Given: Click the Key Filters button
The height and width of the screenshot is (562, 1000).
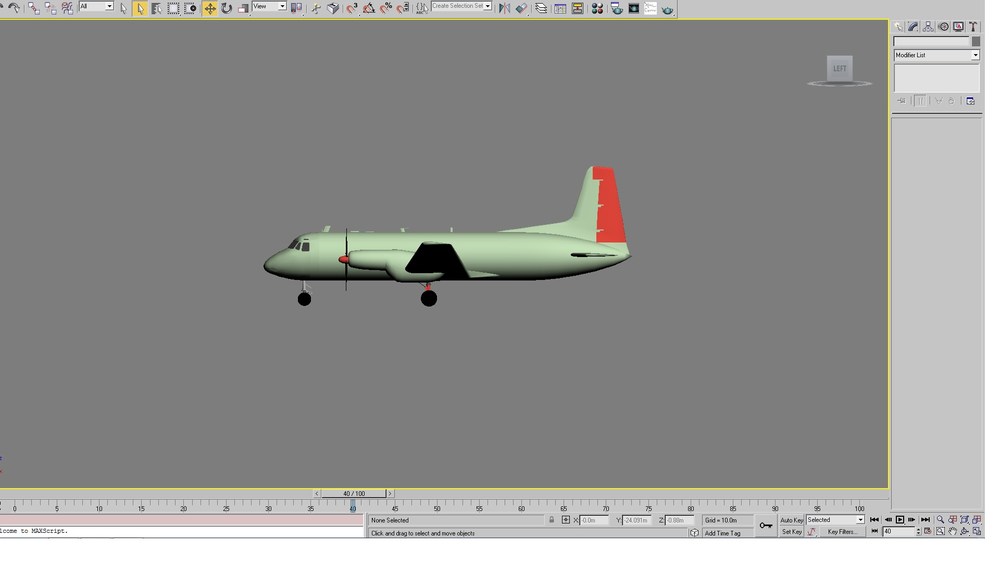Looking at the screenshot, I should click(x=841, y=531).
